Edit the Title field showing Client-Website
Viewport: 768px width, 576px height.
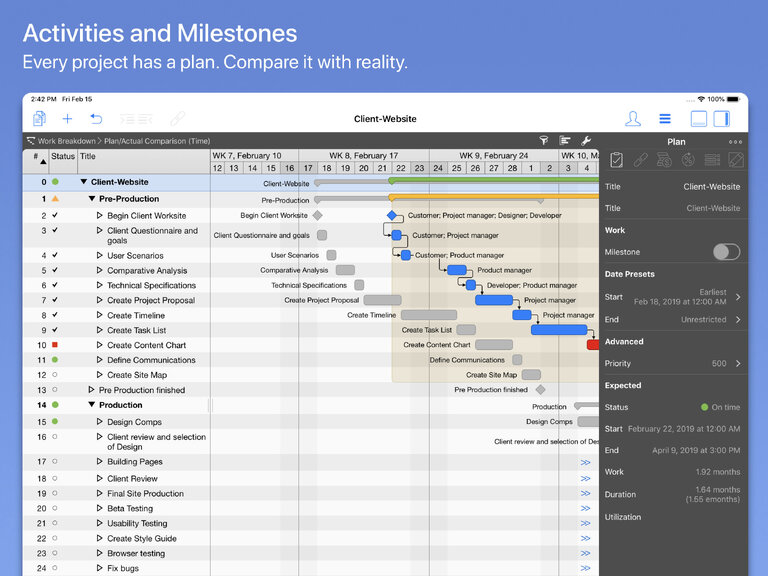[x=712, y=187]
